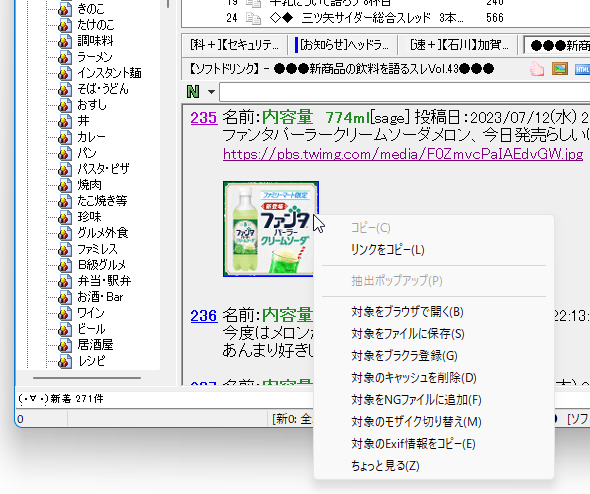Open the dropdown arrow beside the N icon
The height and width of the screenshot is (494, 590).
tap(211, 92)
